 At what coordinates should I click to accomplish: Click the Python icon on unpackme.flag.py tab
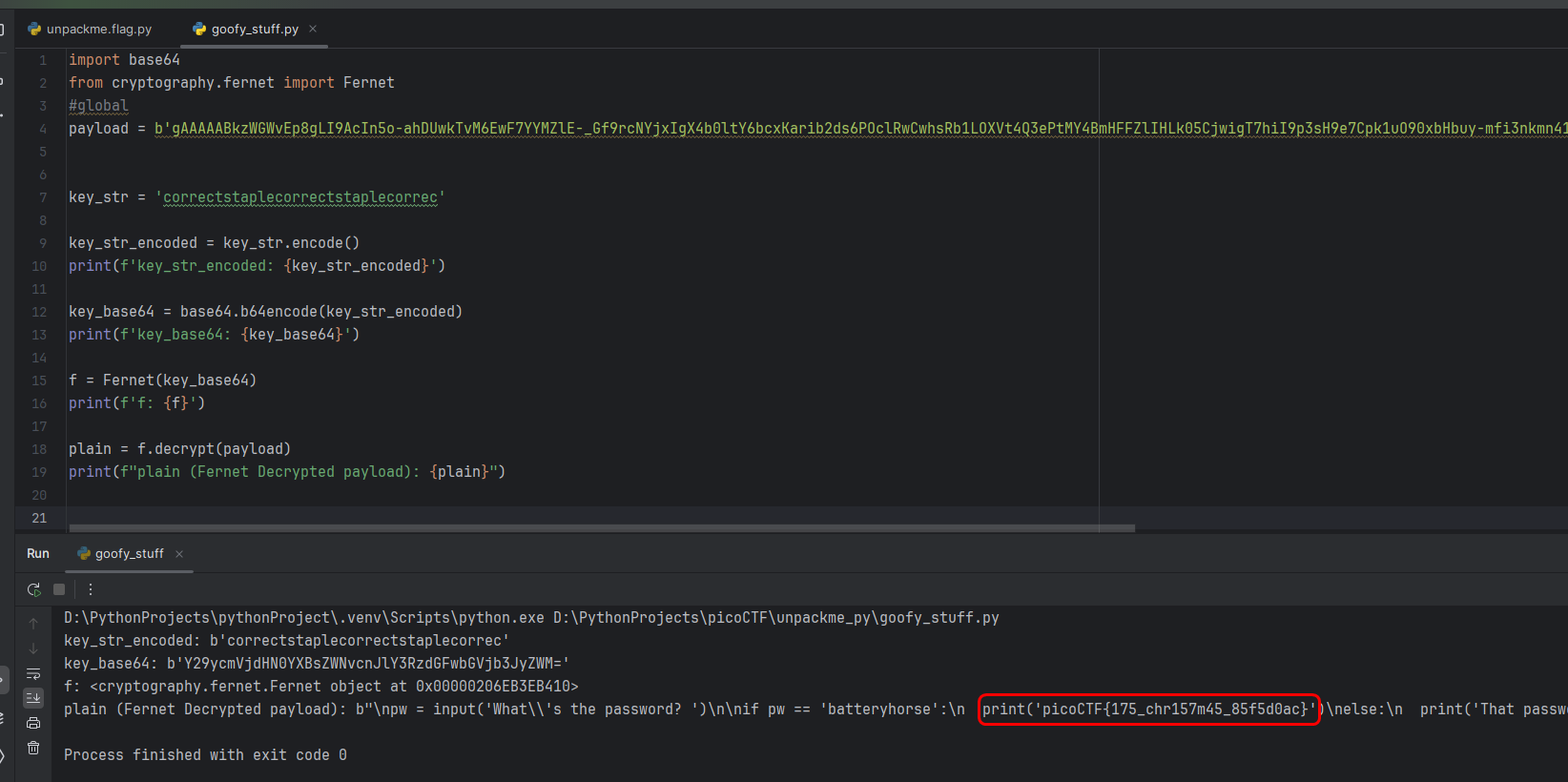[x=35, y=30]
